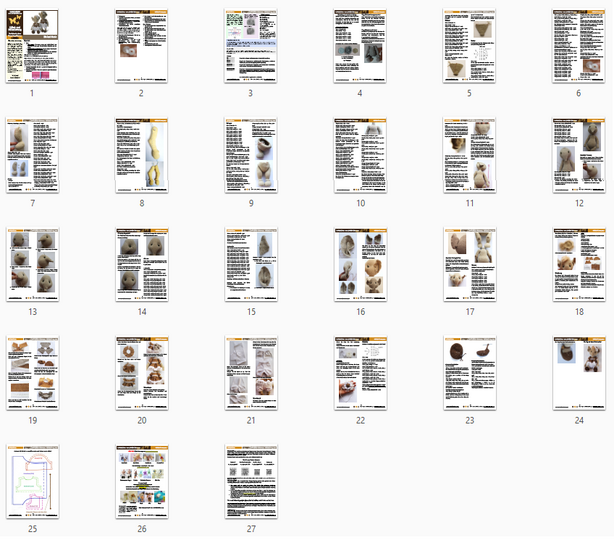Select page 13 thumbnail with six photos
Viewport: 614px width, 540px height.
pos(32,263)
